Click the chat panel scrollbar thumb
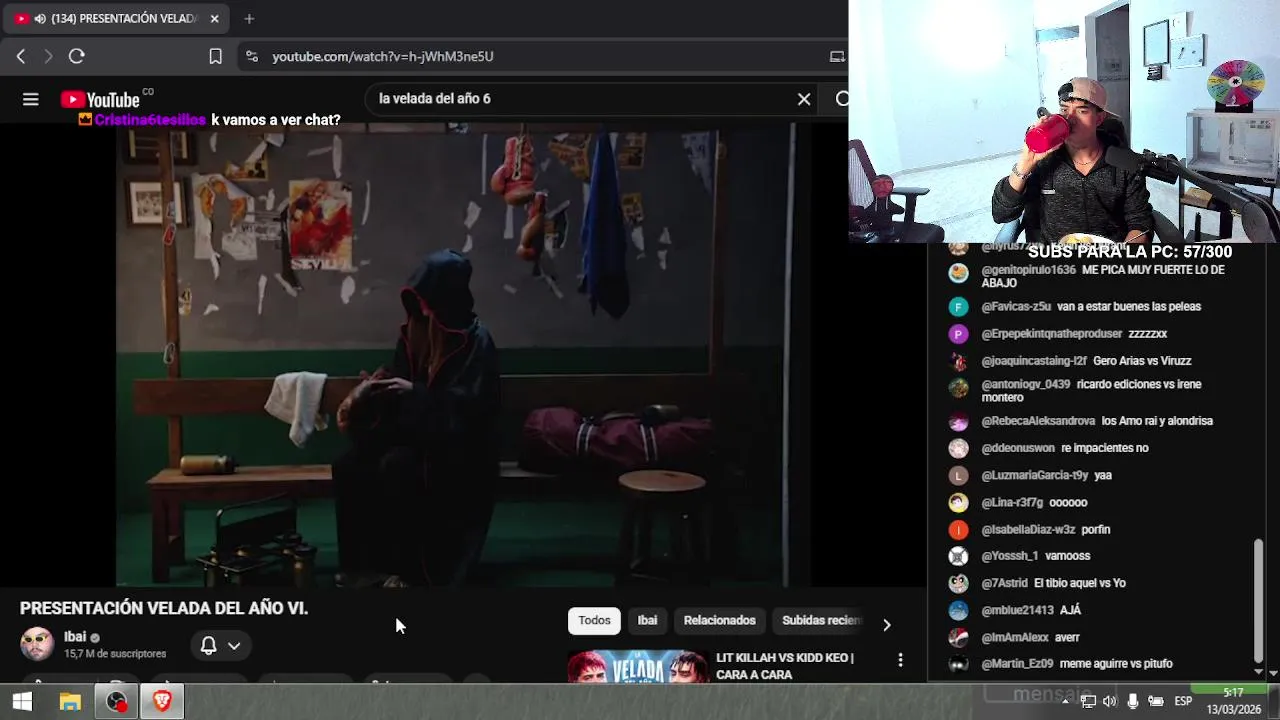This screenshot has width=1280, height=720. tap(1258, 600)
